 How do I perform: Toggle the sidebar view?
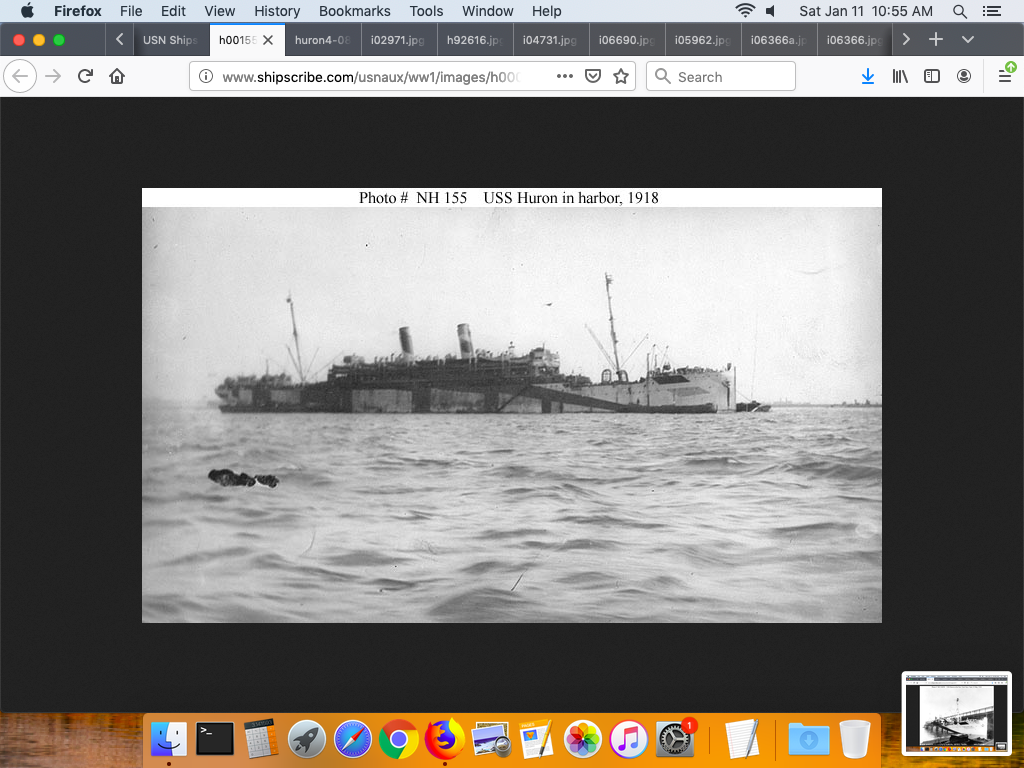coord(932,77)
